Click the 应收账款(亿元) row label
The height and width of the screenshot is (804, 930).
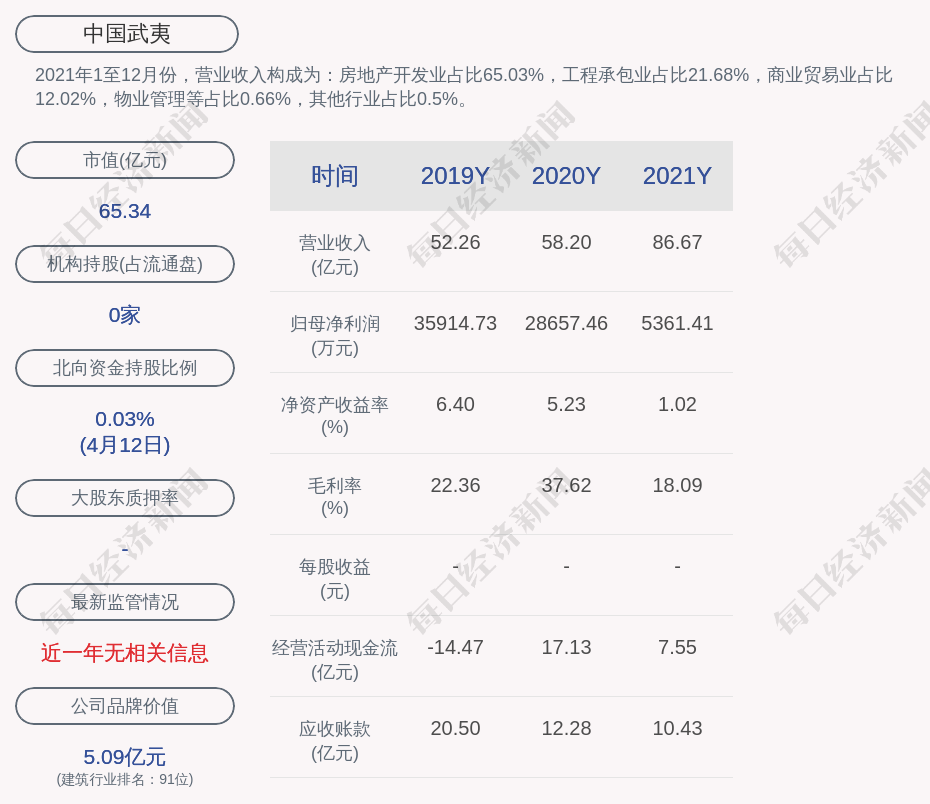coord(335,741)
